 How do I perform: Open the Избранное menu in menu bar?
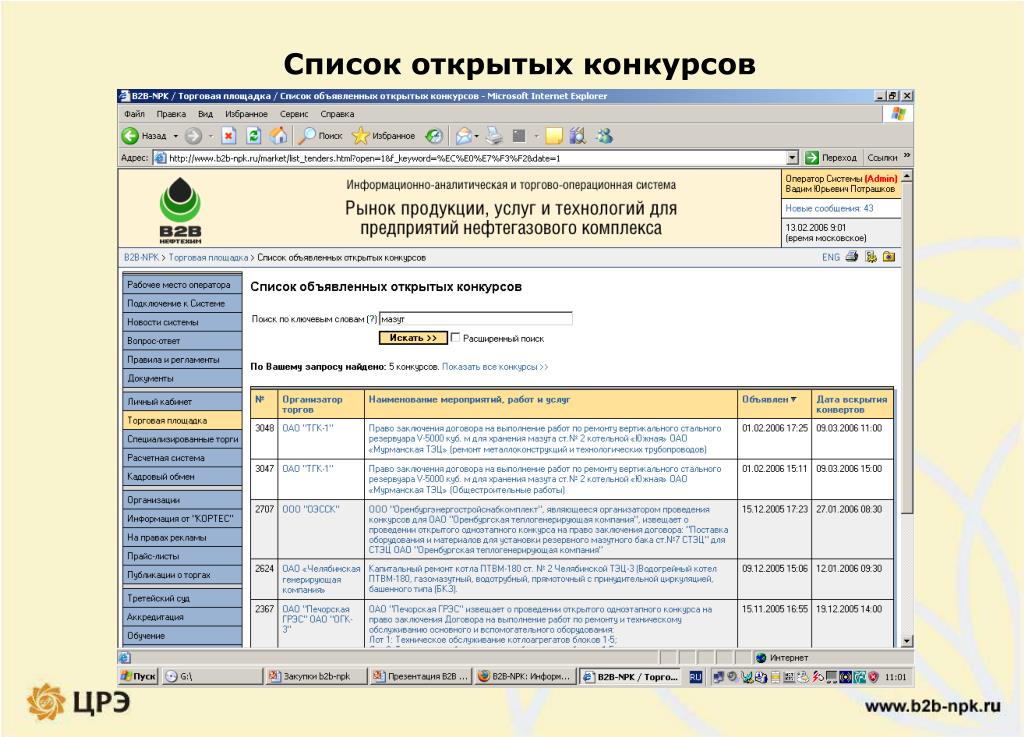tap(246, 114)
